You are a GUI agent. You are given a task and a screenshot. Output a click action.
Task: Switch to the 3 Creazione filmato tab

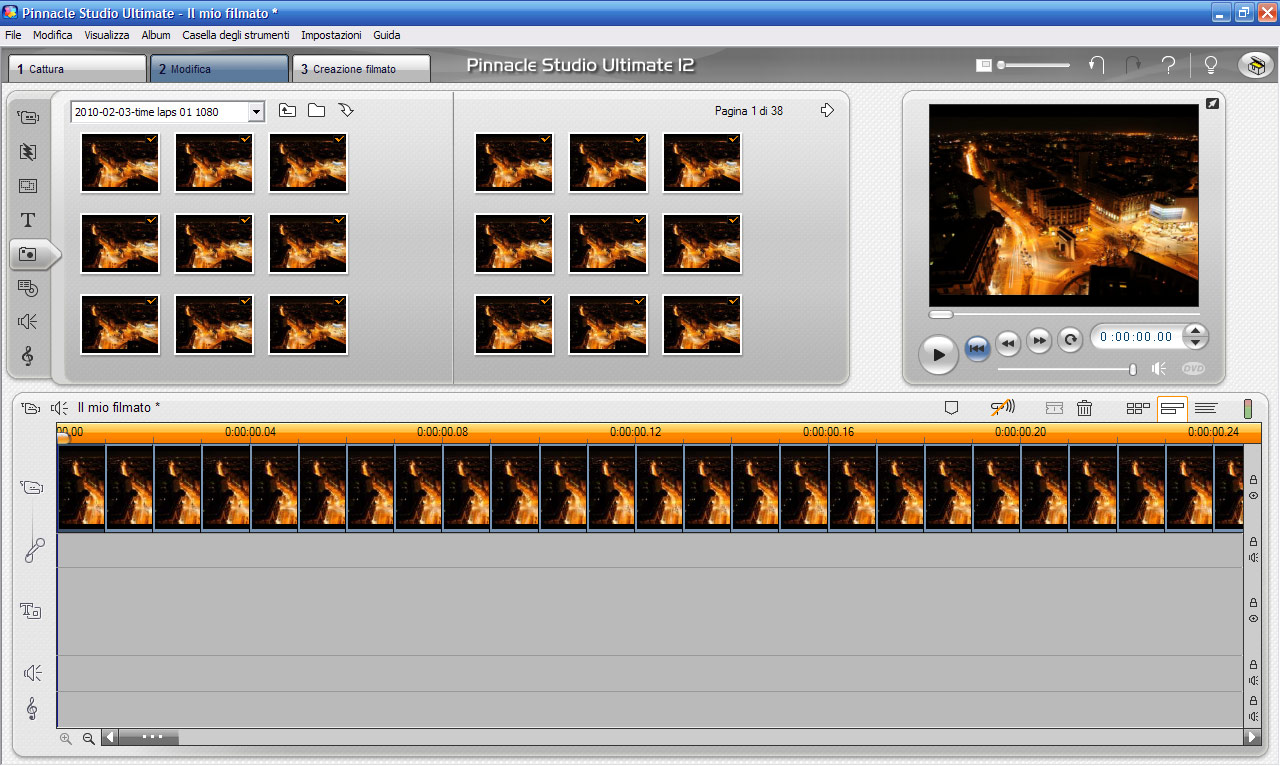coord(362,69)
